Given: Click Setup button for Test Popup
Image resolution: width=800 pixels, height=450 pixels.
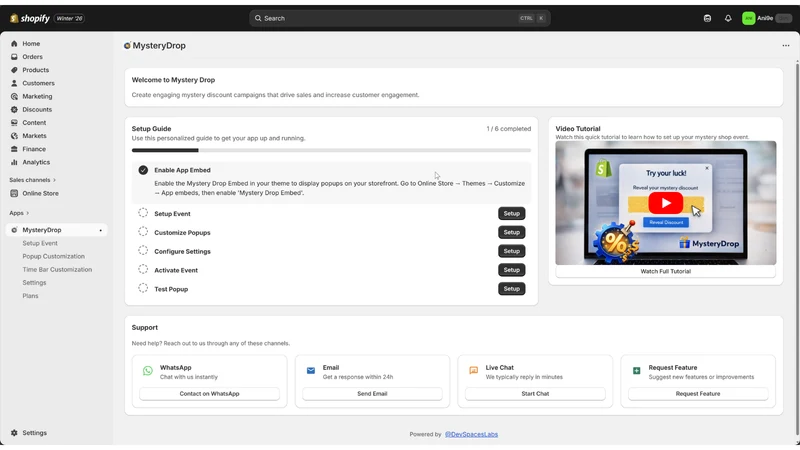Looking at the screenshot, I should (x=511, y=289).
